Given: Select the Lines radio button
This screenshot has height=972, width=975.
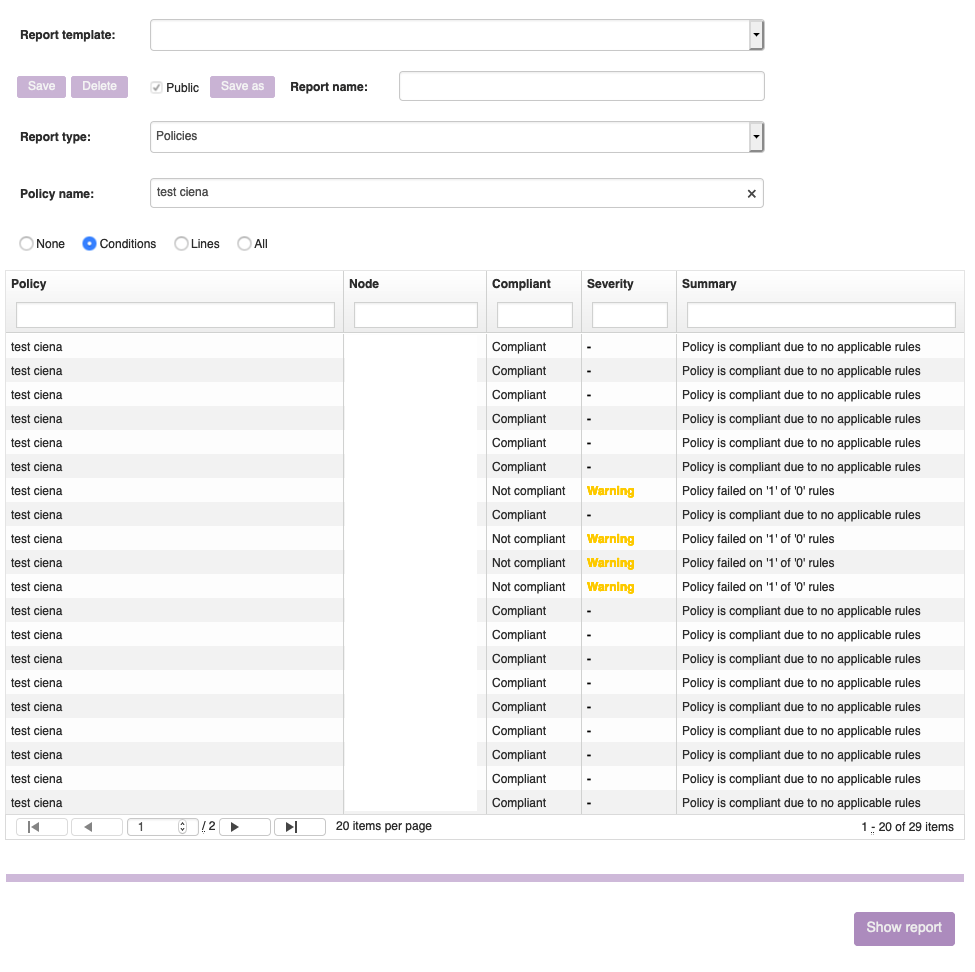Looking at the screenshot, I should click(181, 244).
